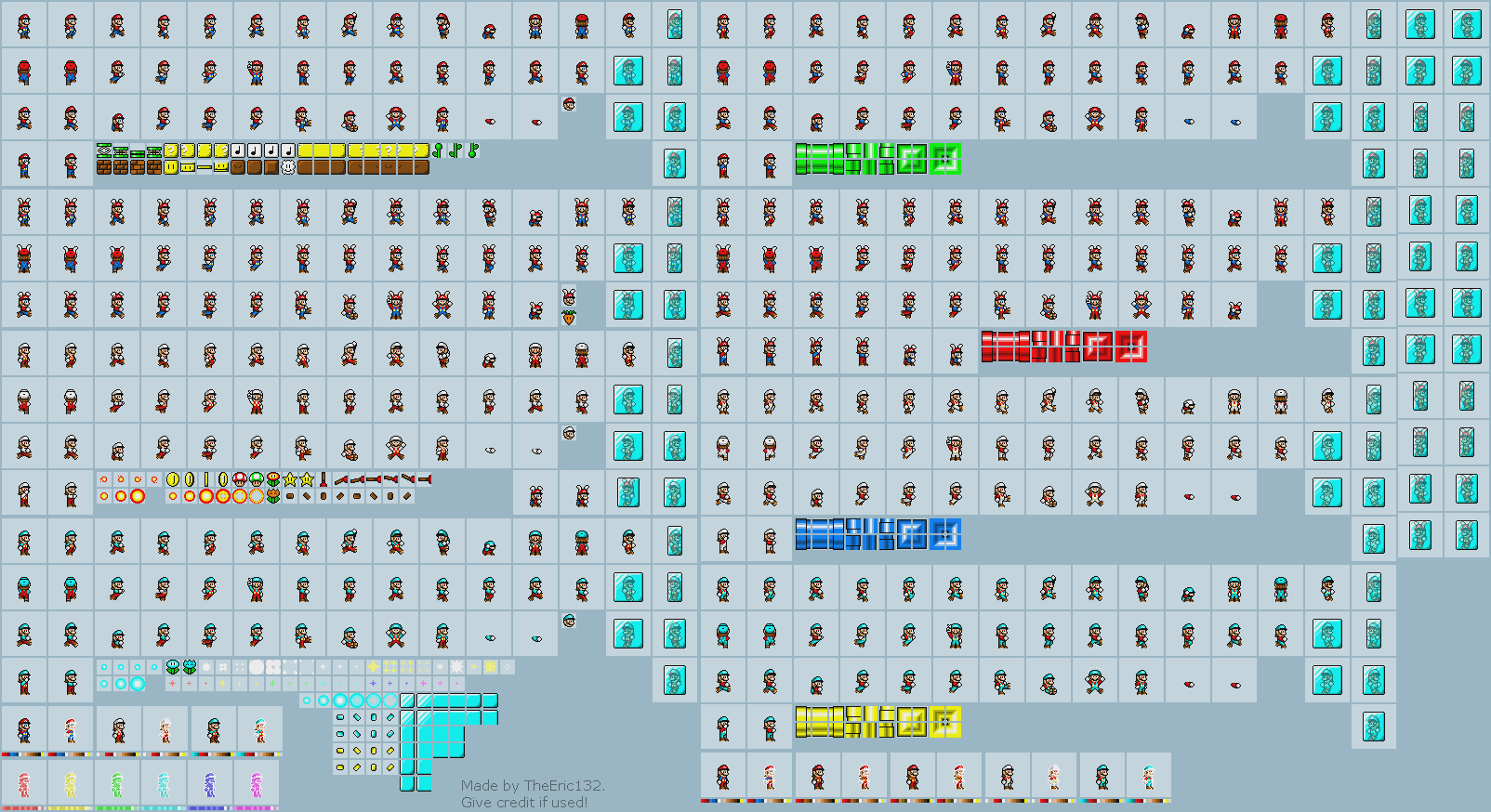Select the yellow turn block with eyes
Viewport: 1491px width, 812px height.
coord(171,167)
